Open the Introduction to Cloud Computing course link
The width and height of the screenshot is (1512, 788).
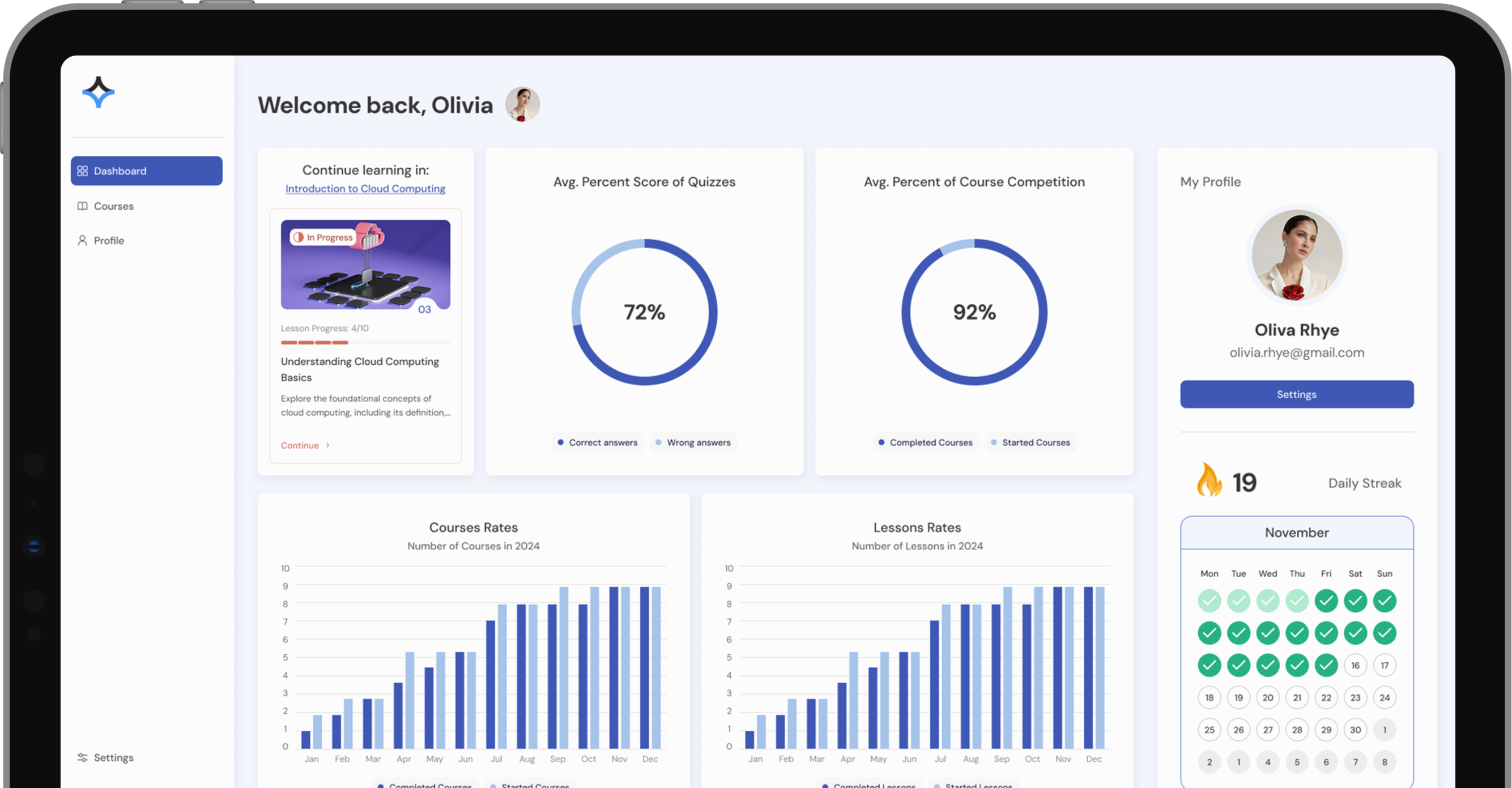pos(365,188)
